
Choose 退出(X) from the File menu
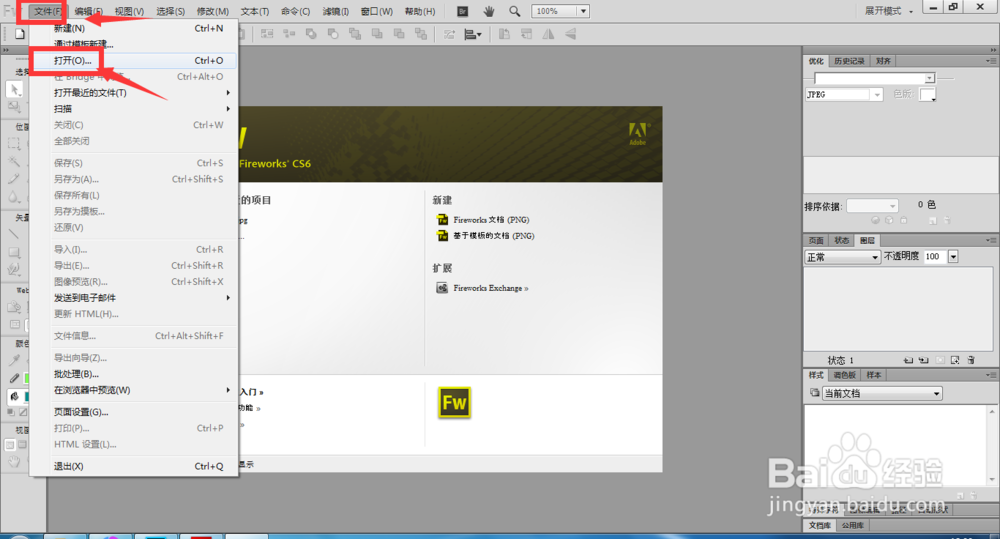pyautogui.click(x=142, y=466)
